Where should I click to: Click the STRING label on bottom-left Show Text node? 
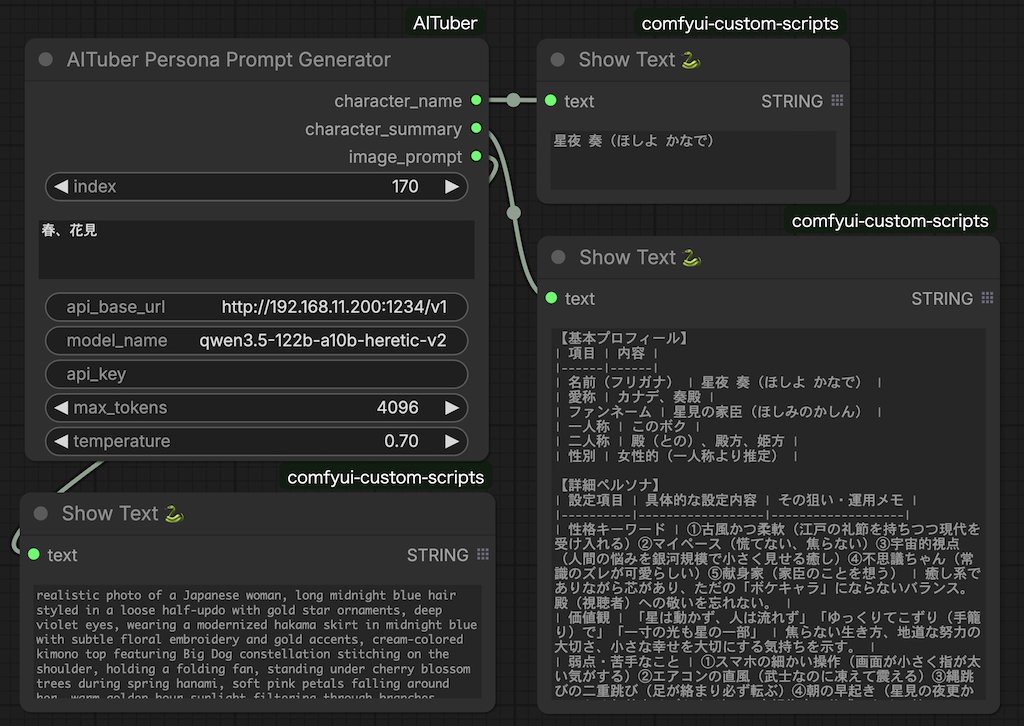[x=438, y=555]
